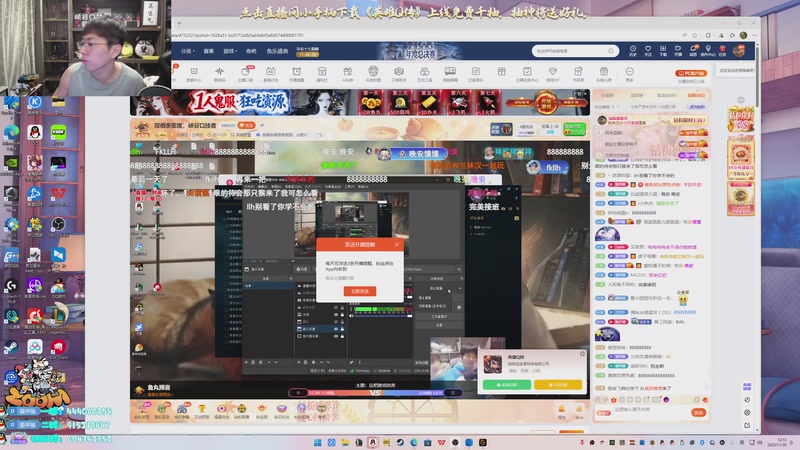Open the blue K desktop icon
Screen dimensions: 800x450
click(34, 104)
